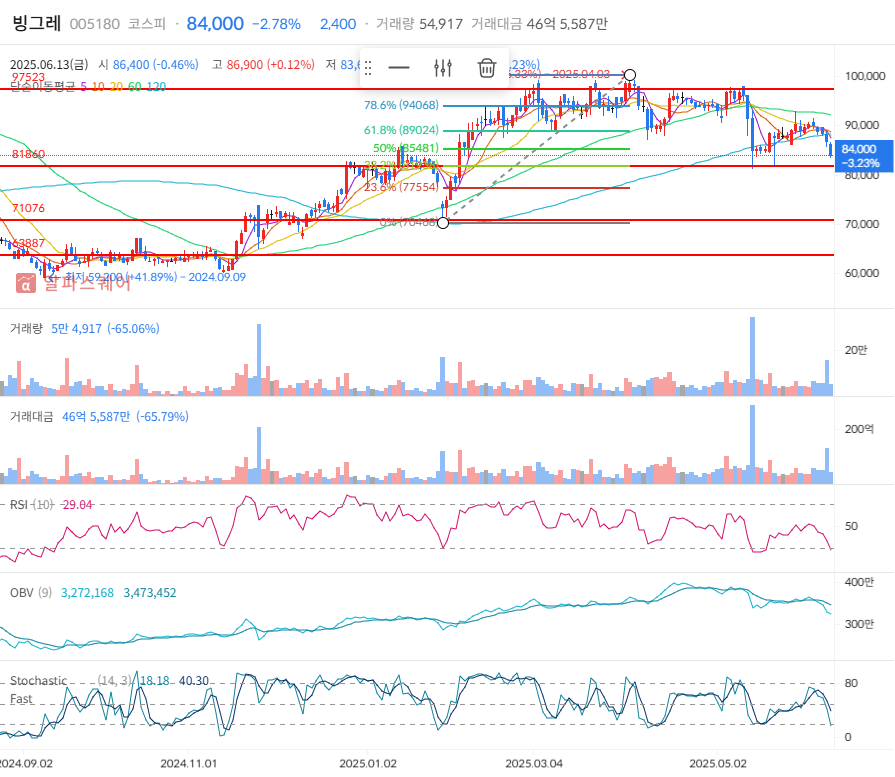The height and width of the screenshot is (777, 895).
Task: Click the 2025.05.02 date axis label
Action: (x=718, y=764)
